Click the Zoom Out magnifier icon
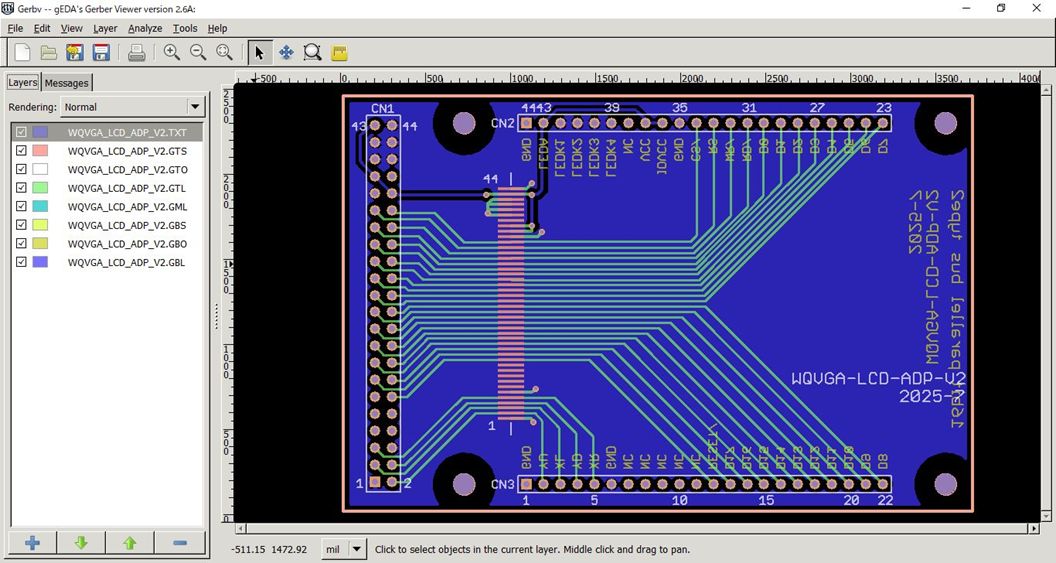1056x563 pixels. (x=198, y=53)
